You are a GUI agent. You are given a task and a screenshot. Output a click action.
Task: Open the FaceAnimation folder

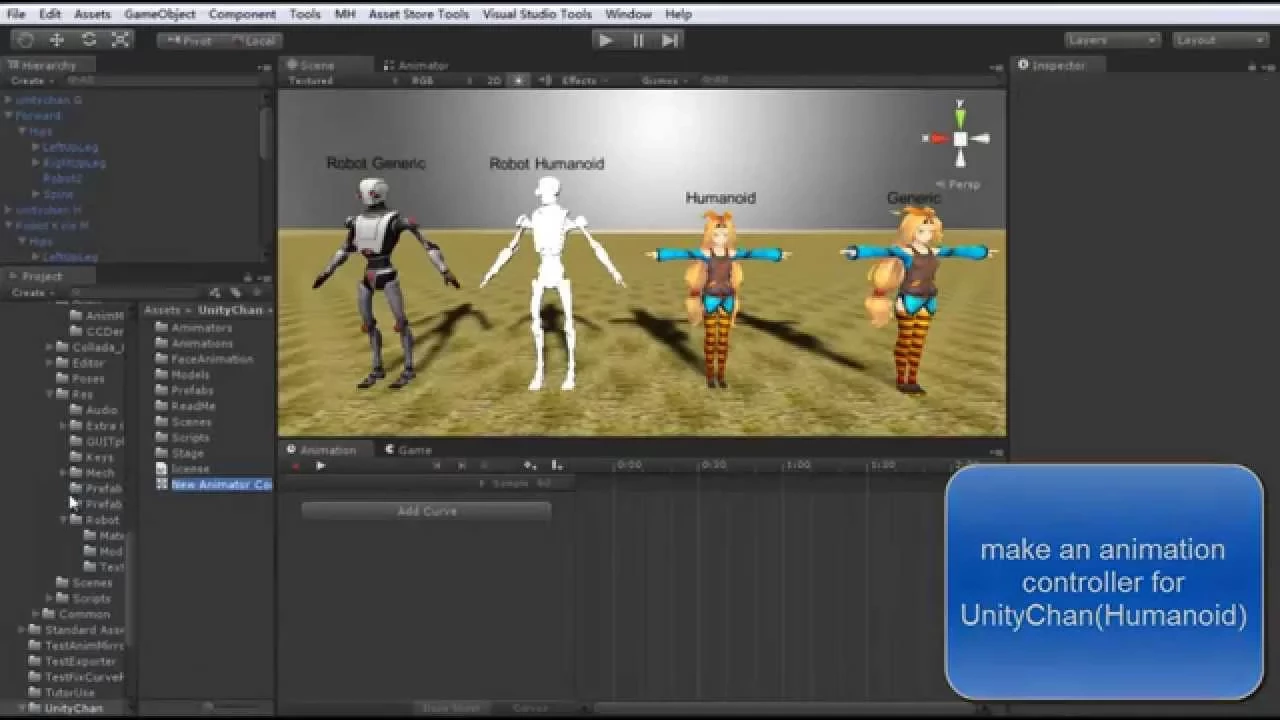[204, 359]
